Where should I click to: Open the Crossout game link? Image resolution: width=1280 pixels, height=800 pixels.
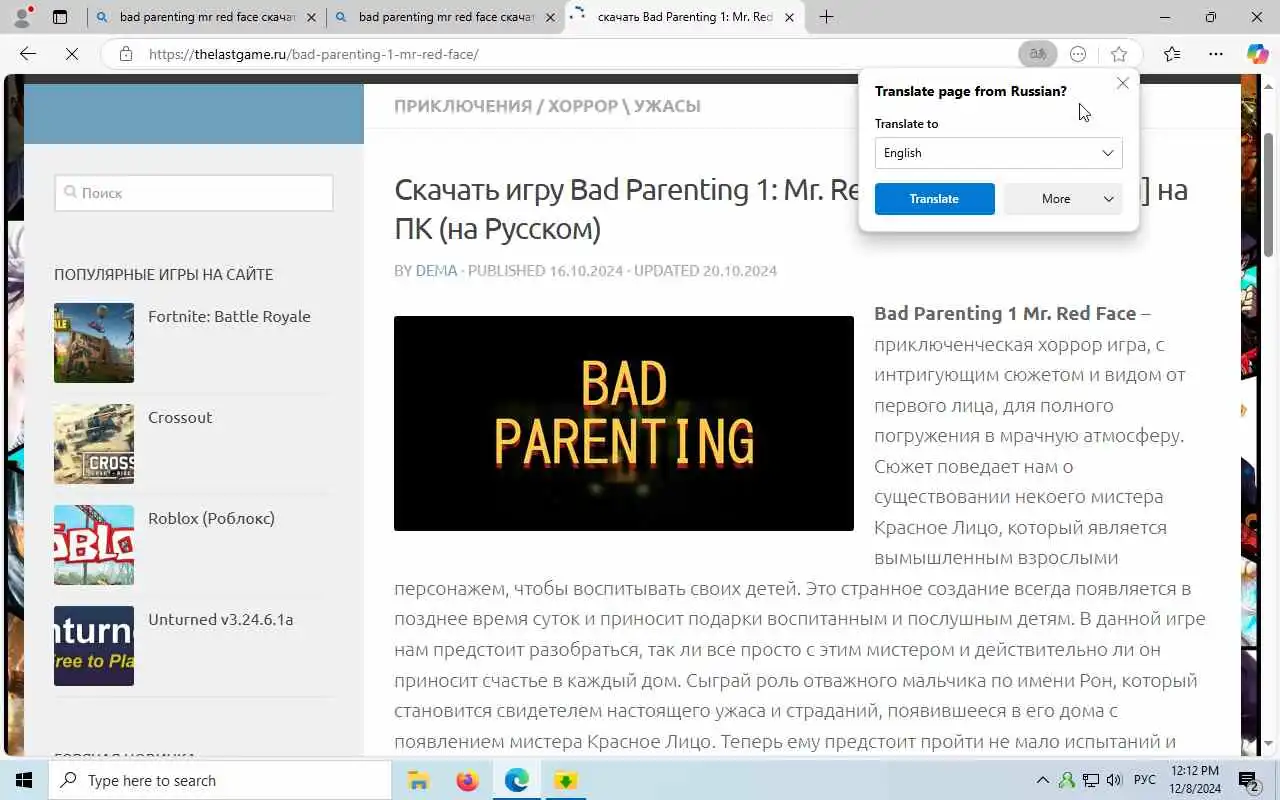click(180, 417)
